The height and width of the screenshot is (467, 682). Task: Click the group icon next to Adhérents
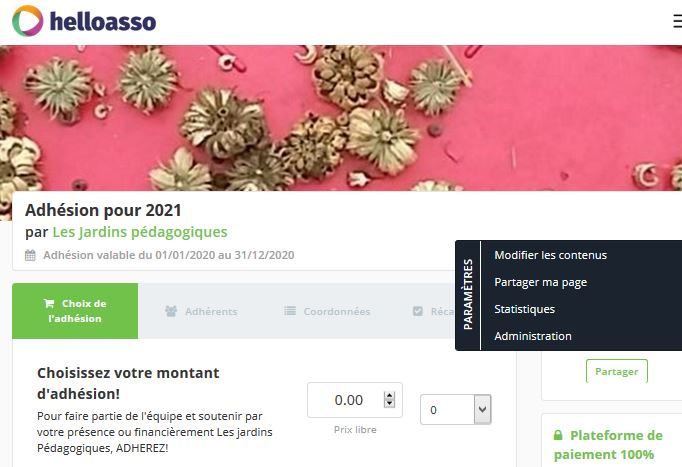171,311
